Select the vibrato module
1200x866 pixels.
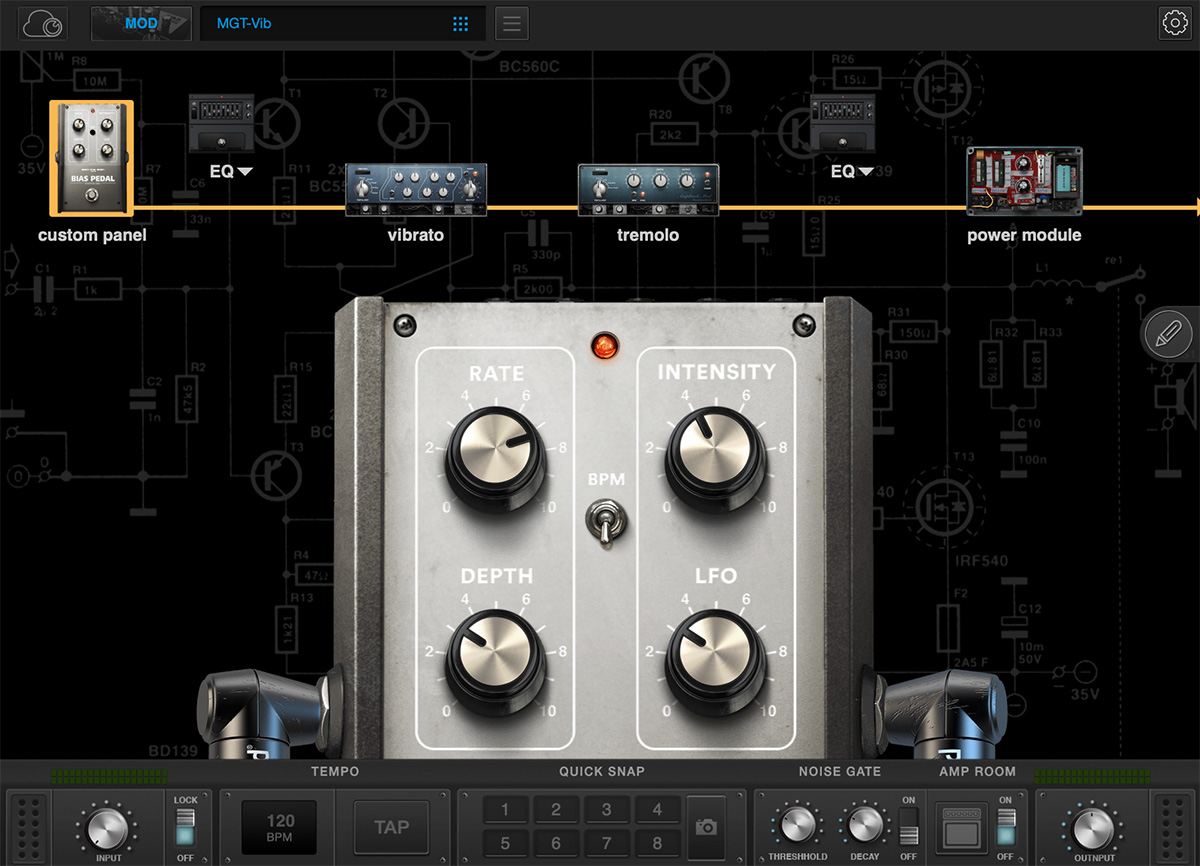coord(416,189)
